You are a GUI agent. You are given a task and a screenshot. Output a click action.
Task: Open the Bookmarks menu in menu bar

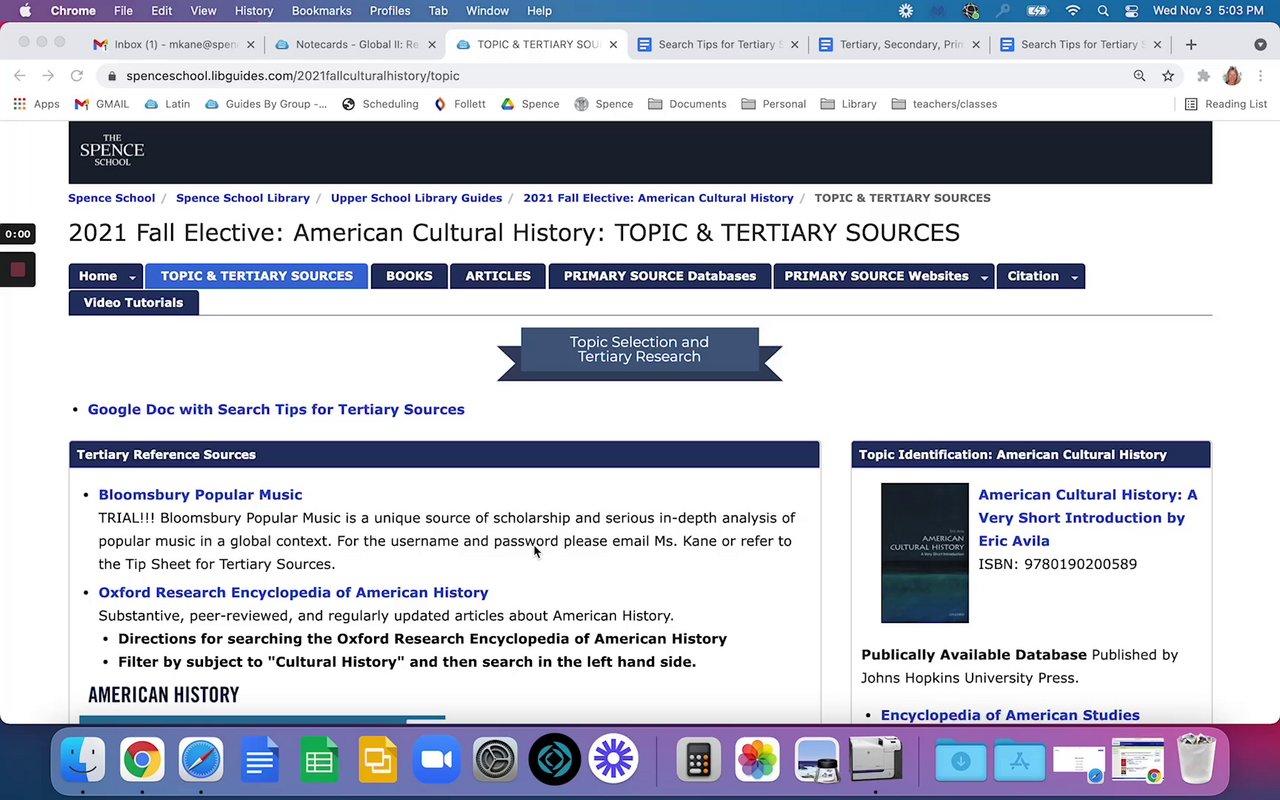click(x=321, y=11)
